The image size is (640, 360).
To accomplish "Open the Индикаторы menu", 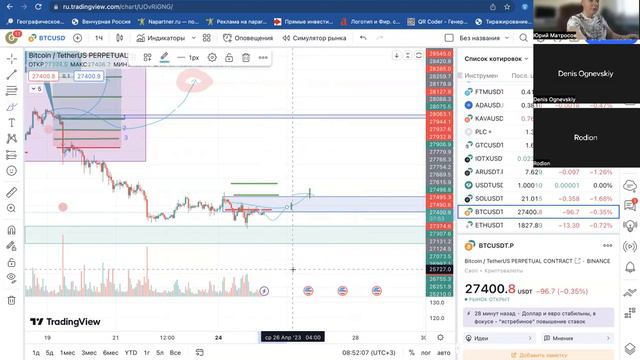I will [160, 38].
